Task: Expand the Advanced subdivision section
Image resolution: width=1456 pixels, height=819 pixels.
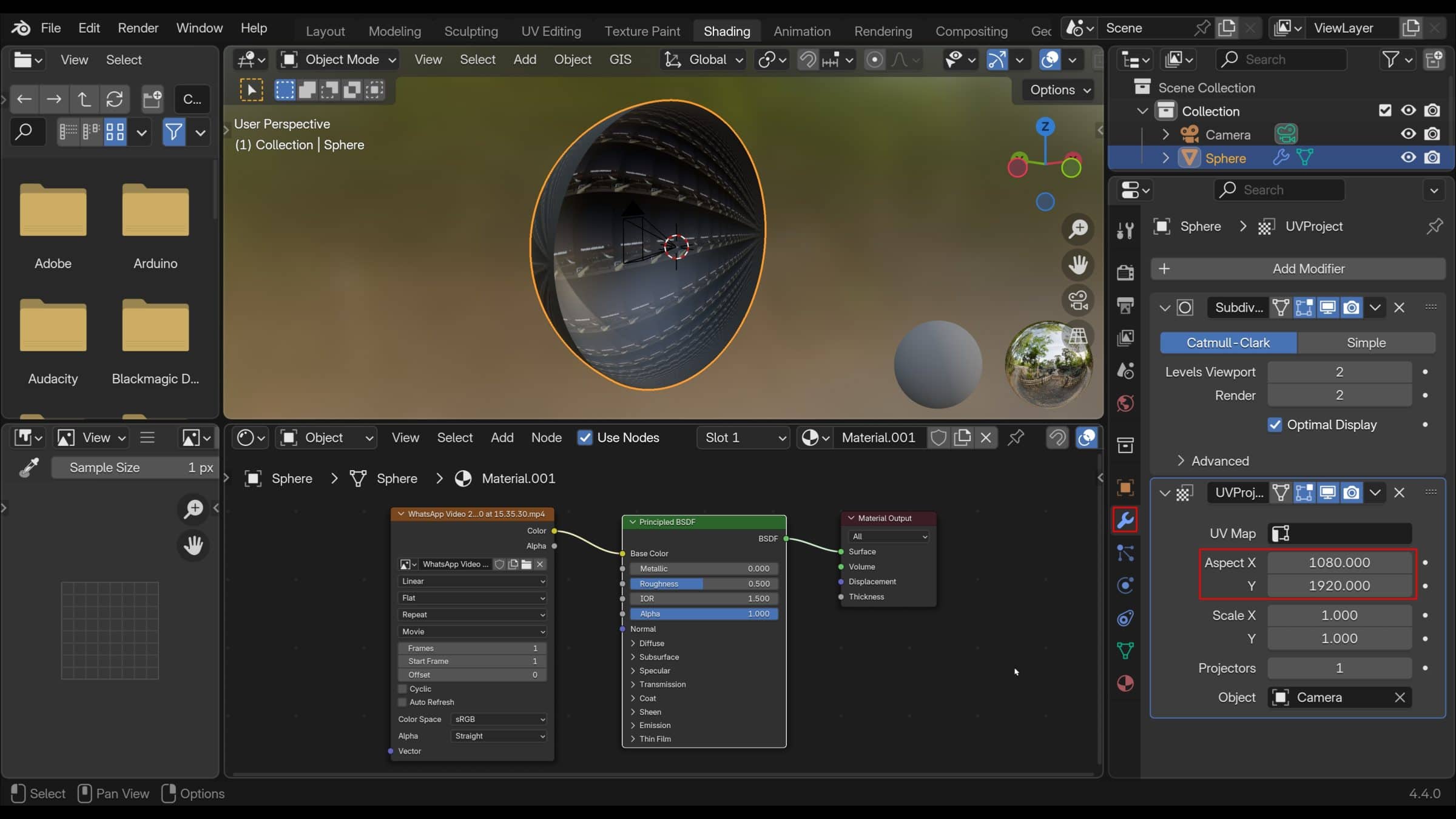Action: coord(1181,461)
